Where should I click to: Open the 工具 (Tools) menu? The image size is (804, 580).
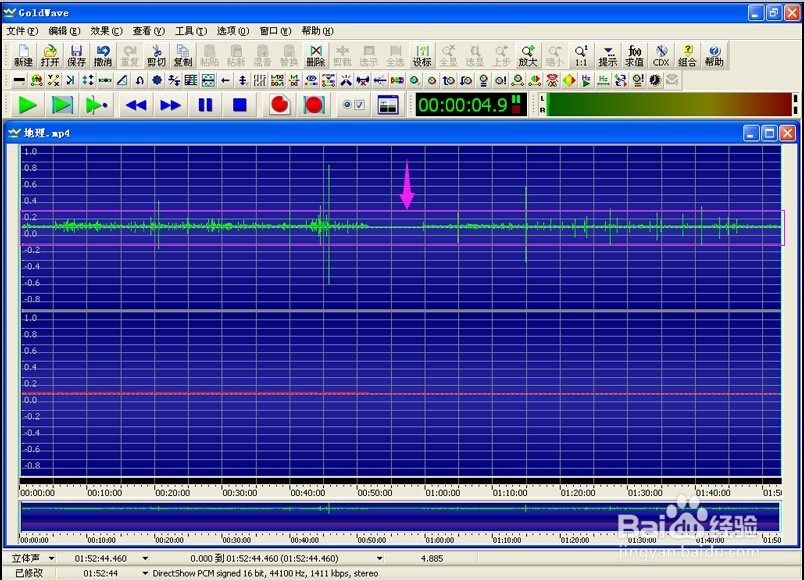point(191,31)
